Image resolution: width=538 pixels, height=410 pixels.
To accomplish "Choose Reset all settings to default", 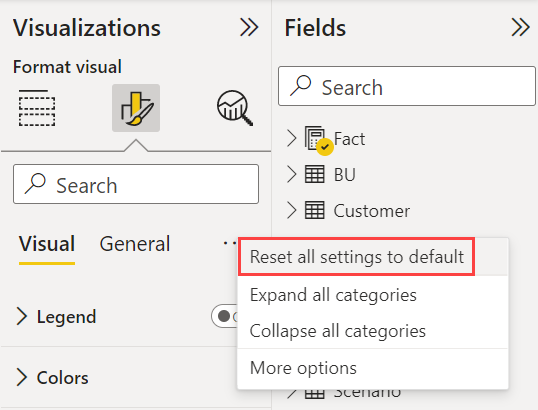I will pos(357,257).
